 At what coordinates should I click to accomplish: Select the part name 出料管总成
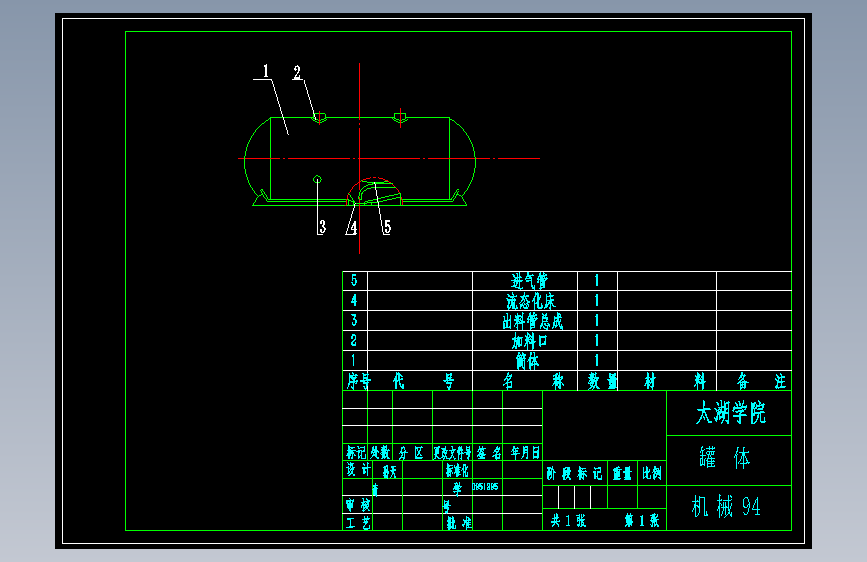(x=532, y=321)
